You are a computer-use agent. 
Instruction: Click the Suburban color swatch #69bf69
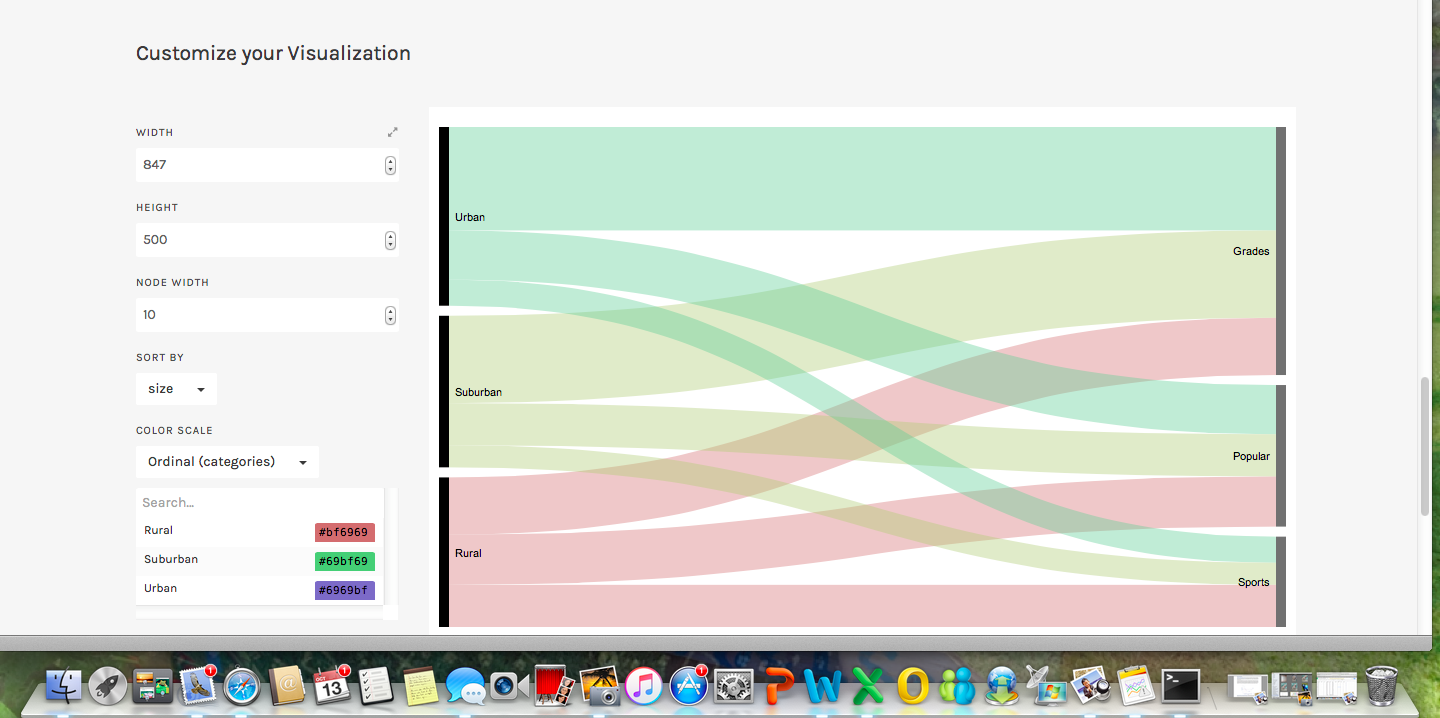click(x=344, y=561)
